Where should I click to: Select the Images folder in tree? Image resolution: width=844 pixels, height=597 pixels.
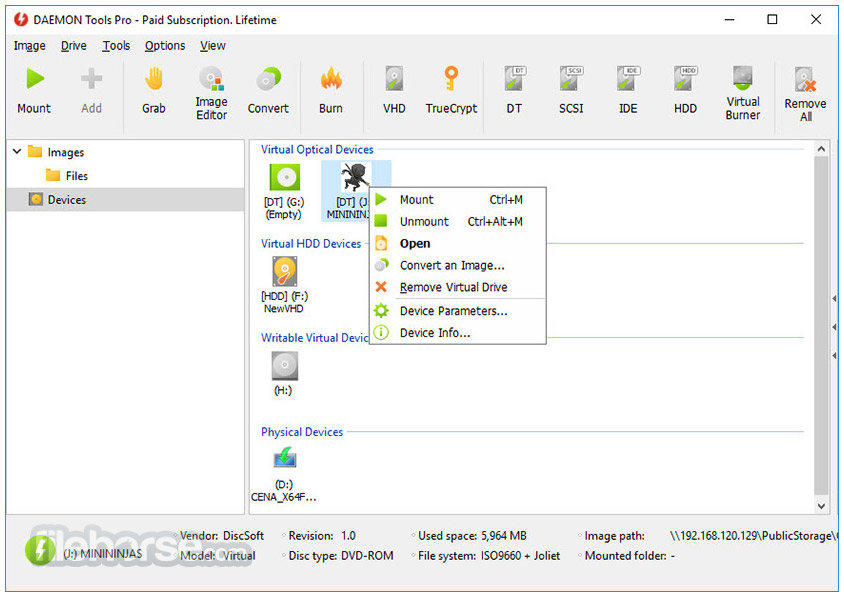point(57,152)
